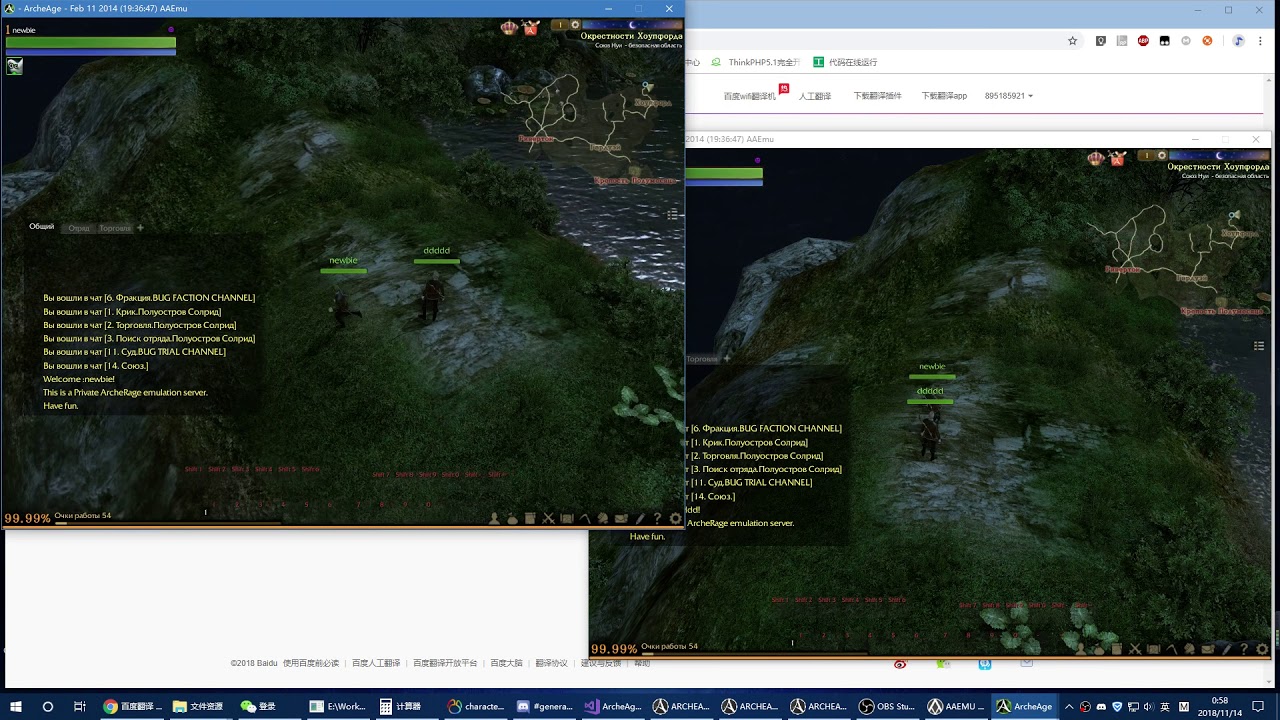Click AdBlock Plus extension icon in Chrome
This screenshot has height=720, width=1280.
1143,41
